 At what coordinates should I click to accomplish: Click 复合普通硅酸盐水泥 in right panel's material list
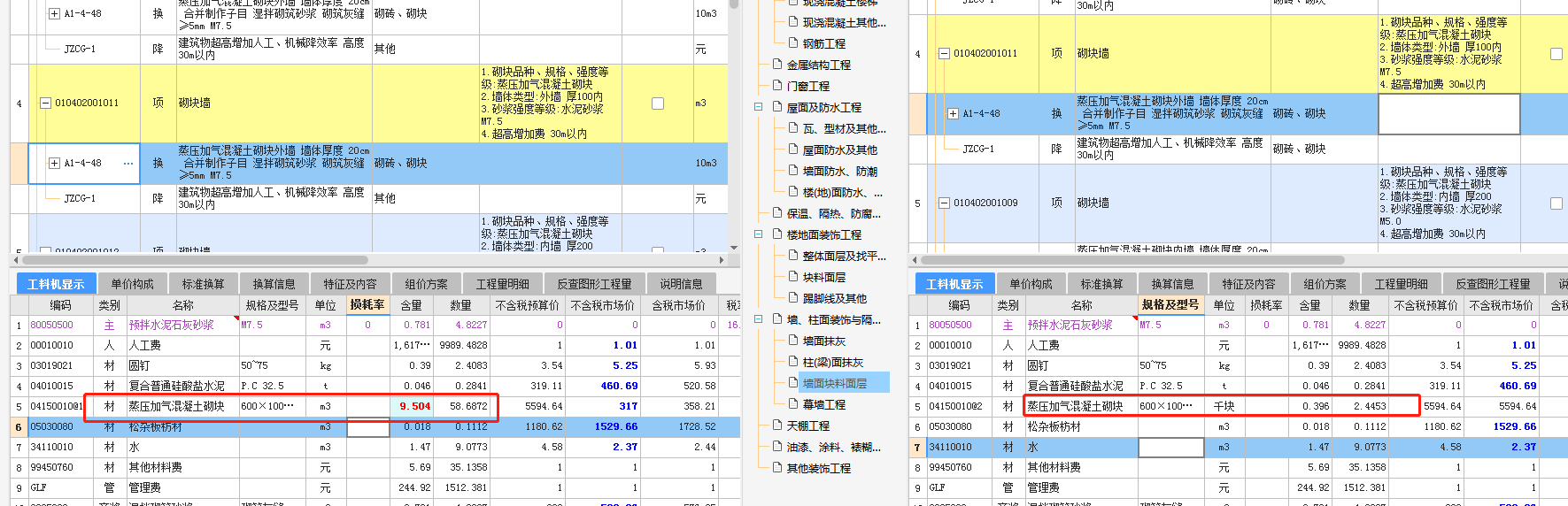click(1075, 387)
